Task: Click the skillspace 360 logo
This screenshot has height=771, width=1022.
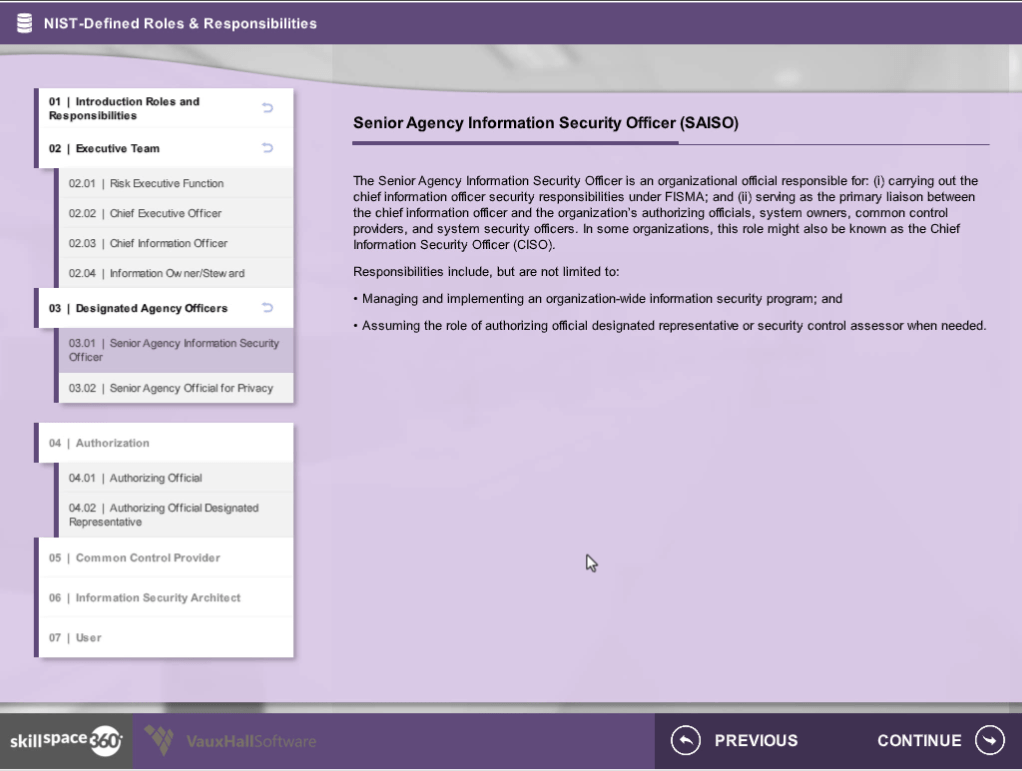Action: coord(66,741)
